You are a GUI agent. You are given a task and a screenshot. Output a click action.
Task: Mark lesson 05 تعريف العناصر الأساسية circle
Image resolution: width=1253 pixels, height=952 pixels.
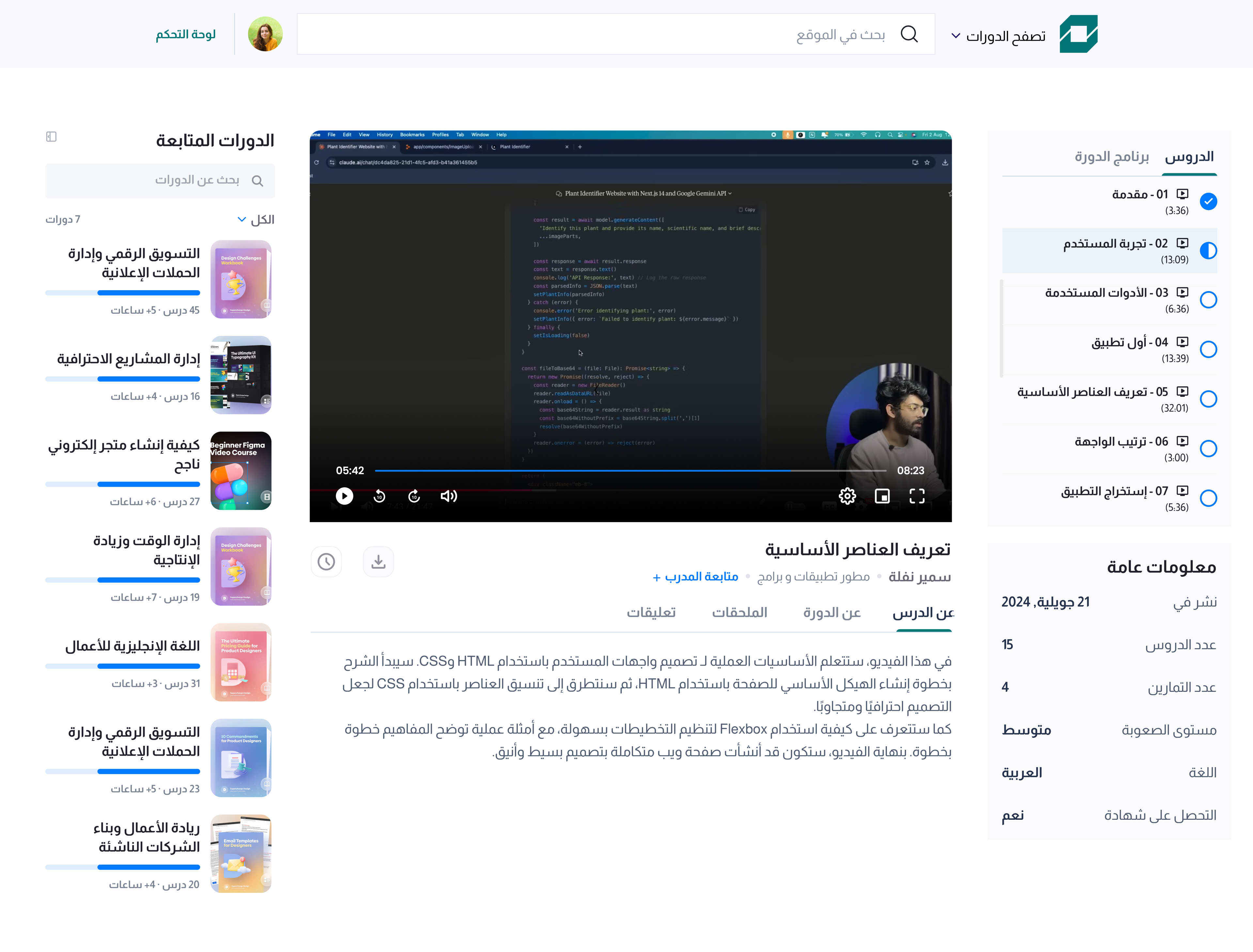click(x=1208, y=399)
